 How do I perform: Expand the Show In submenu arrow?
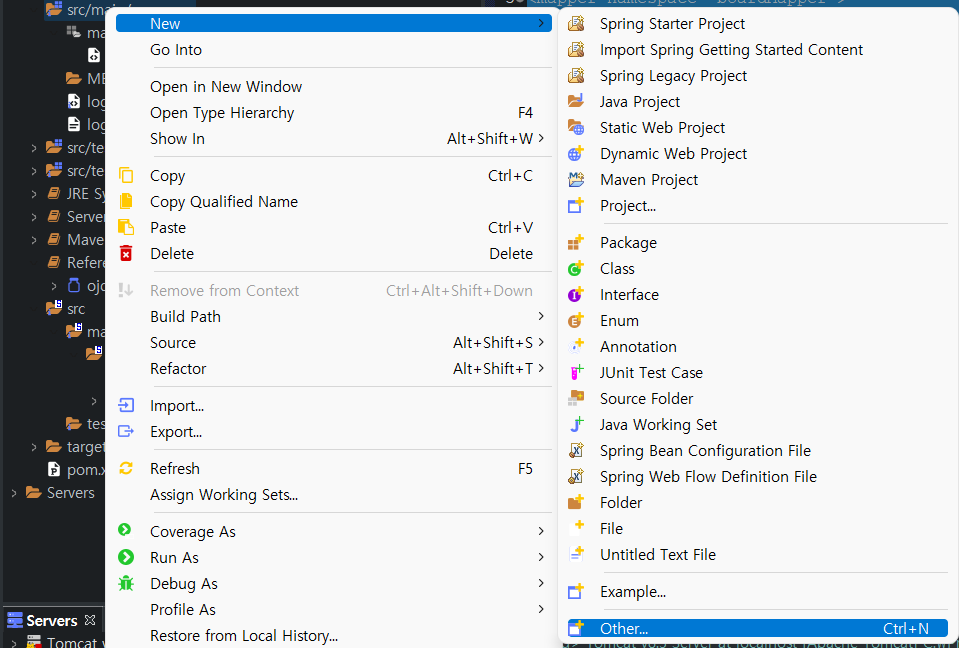541,139
